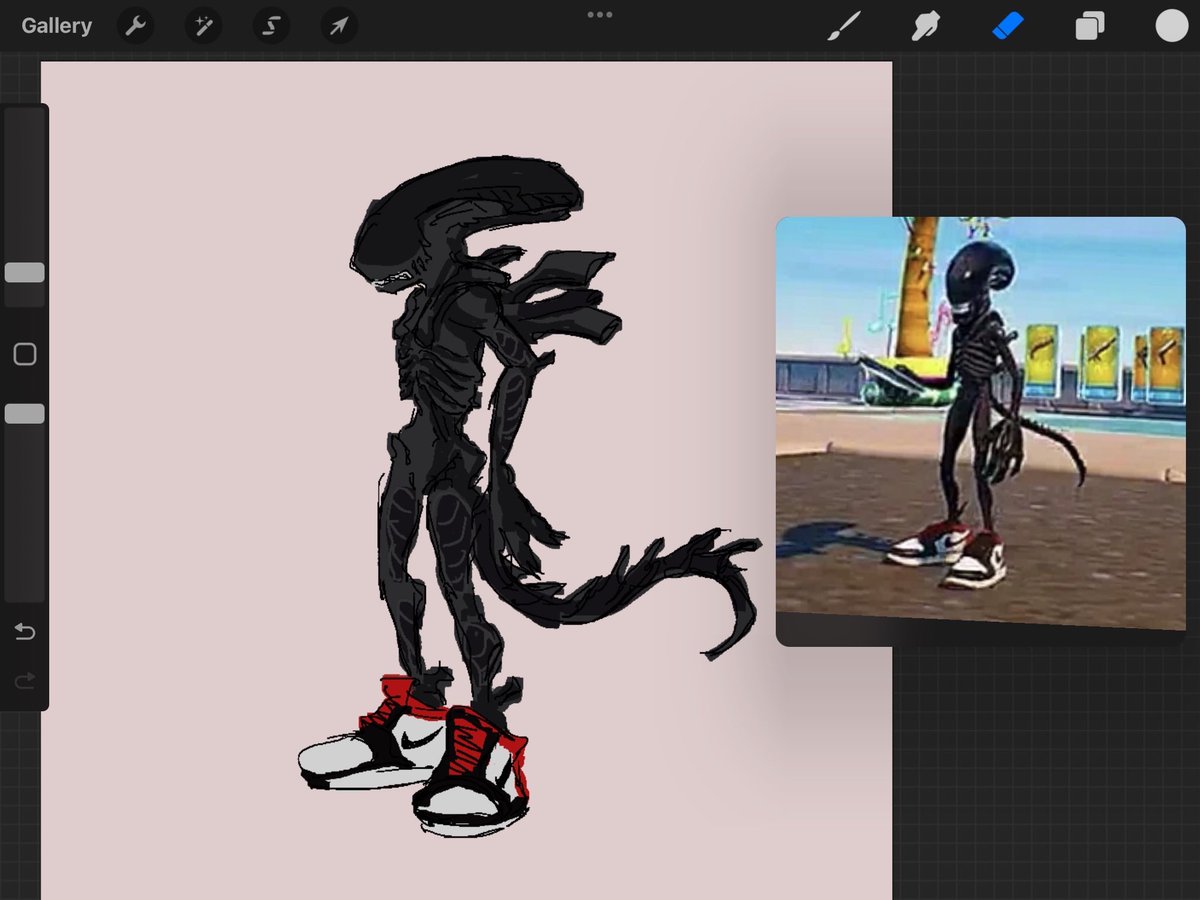The height and width of the screenshot is (900, 1200).
Task: Click the brush size slider handle
Action: point(25,272)
